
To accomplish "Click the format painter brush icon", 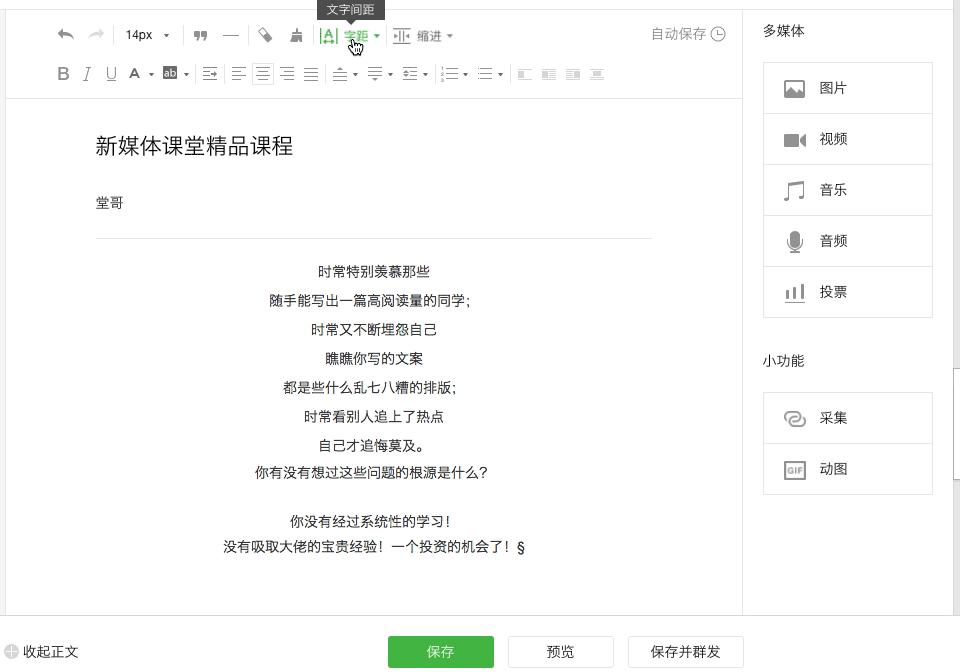I will pyautogui.click(x=296, y=35).
